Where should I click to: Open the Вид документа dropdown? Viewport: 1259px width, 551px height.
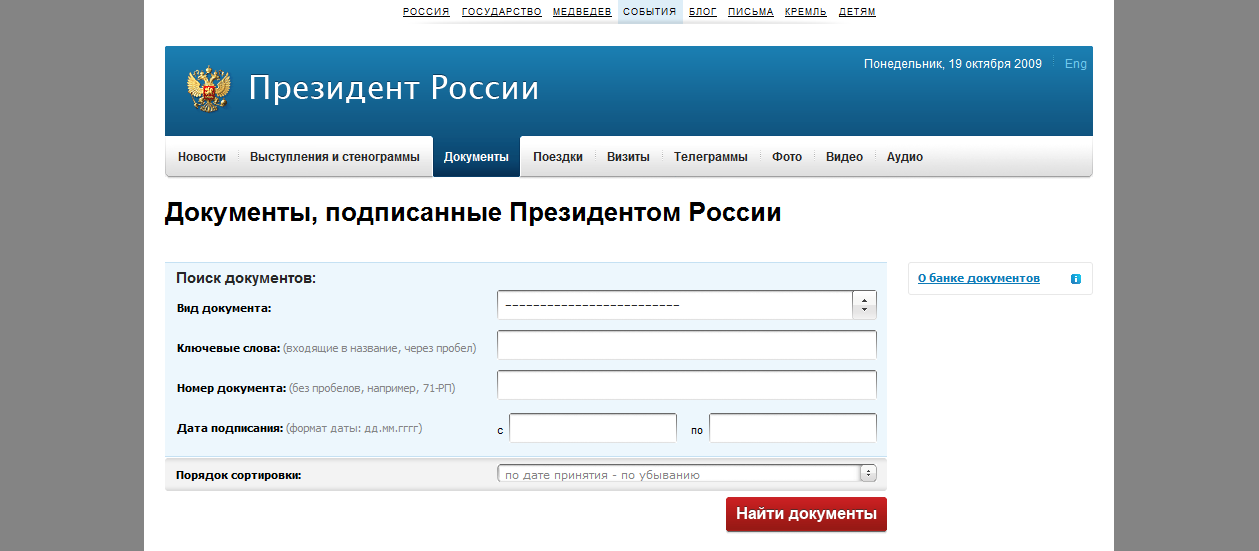click(686, 305)
